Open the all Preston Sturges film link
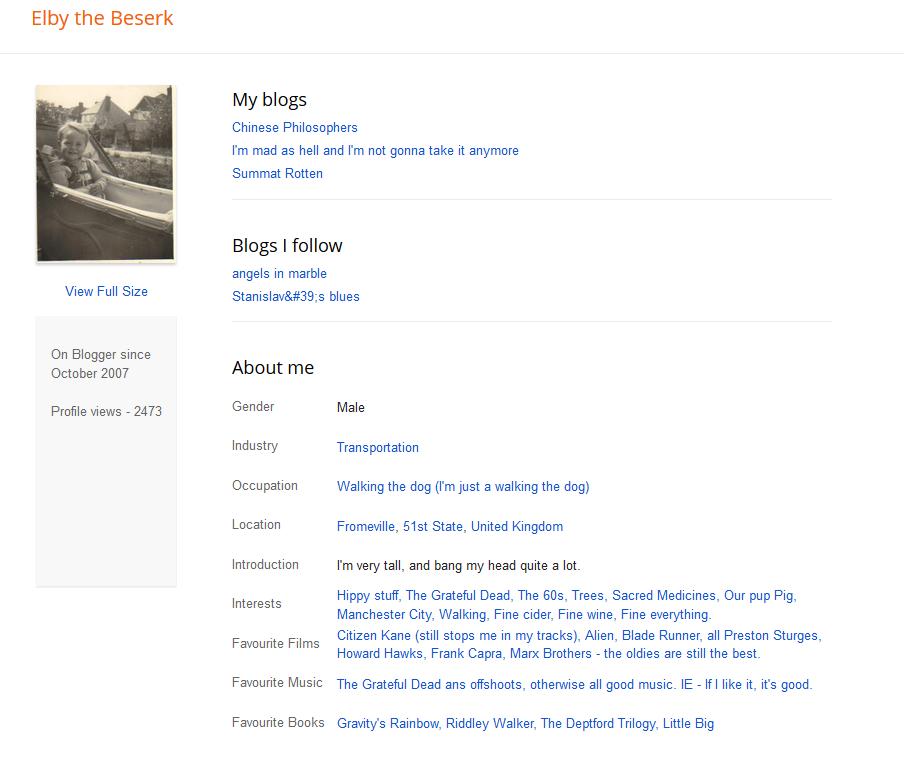 (763, 635)
